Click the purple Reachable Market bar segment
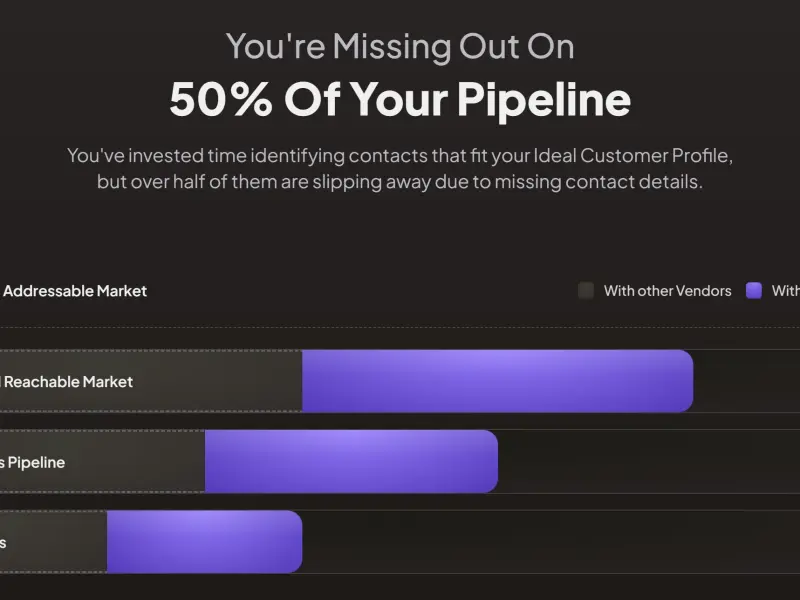Screen dimensions: 800x600 point(497,381)
